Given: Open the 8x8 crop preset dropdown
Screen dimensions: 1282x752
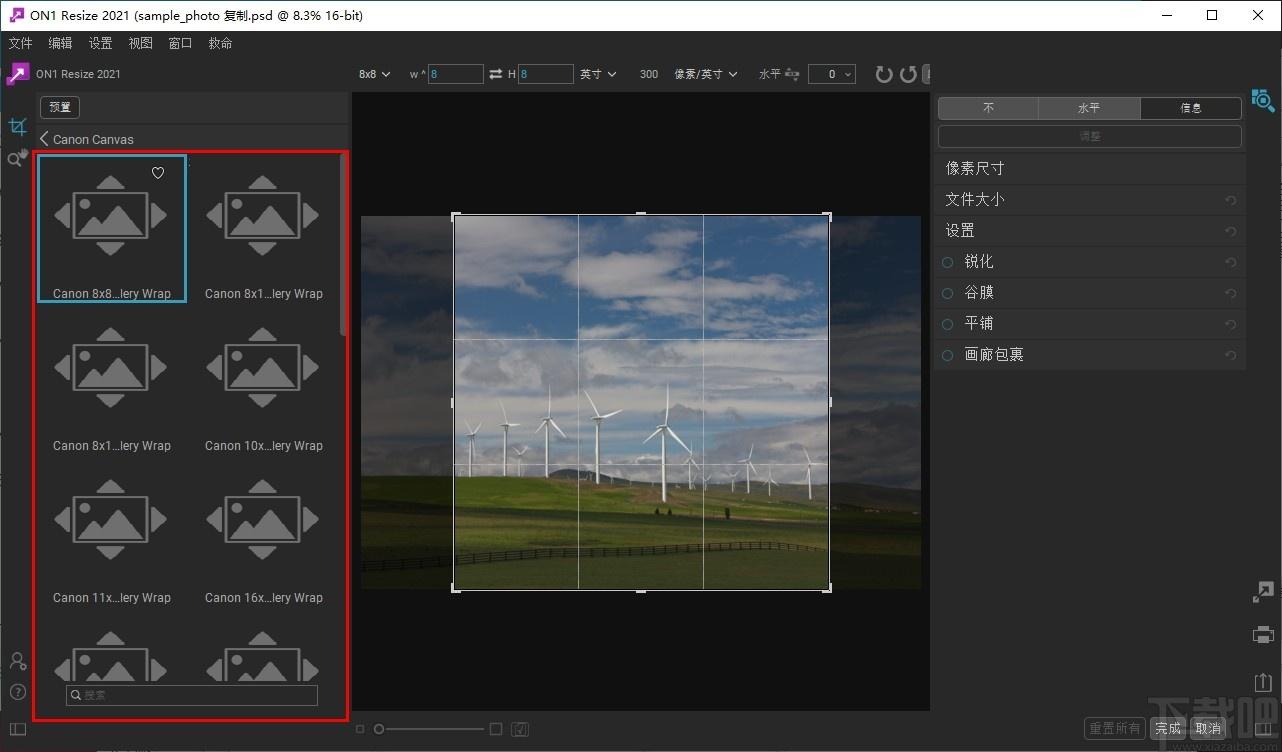Looking at the screenshot, I should pos(375,74).
